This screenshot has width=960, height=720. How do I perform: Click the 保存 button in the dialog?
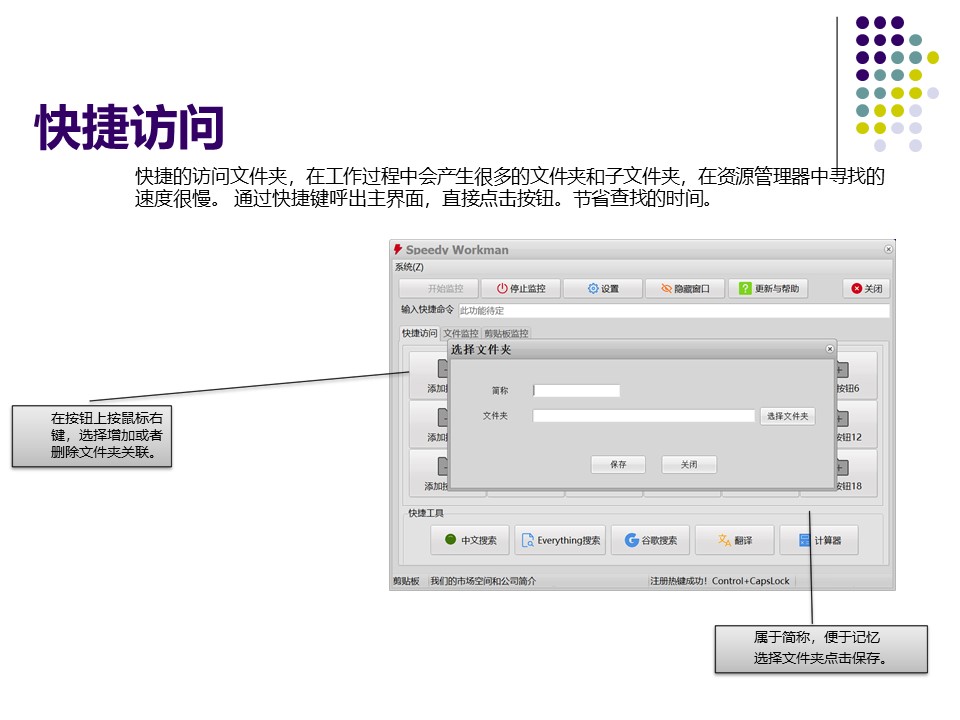(618, 465)
